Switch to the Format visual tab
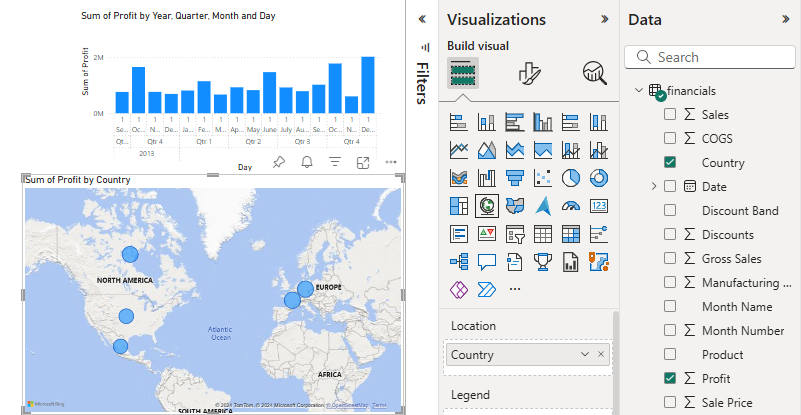 [529, 73]
